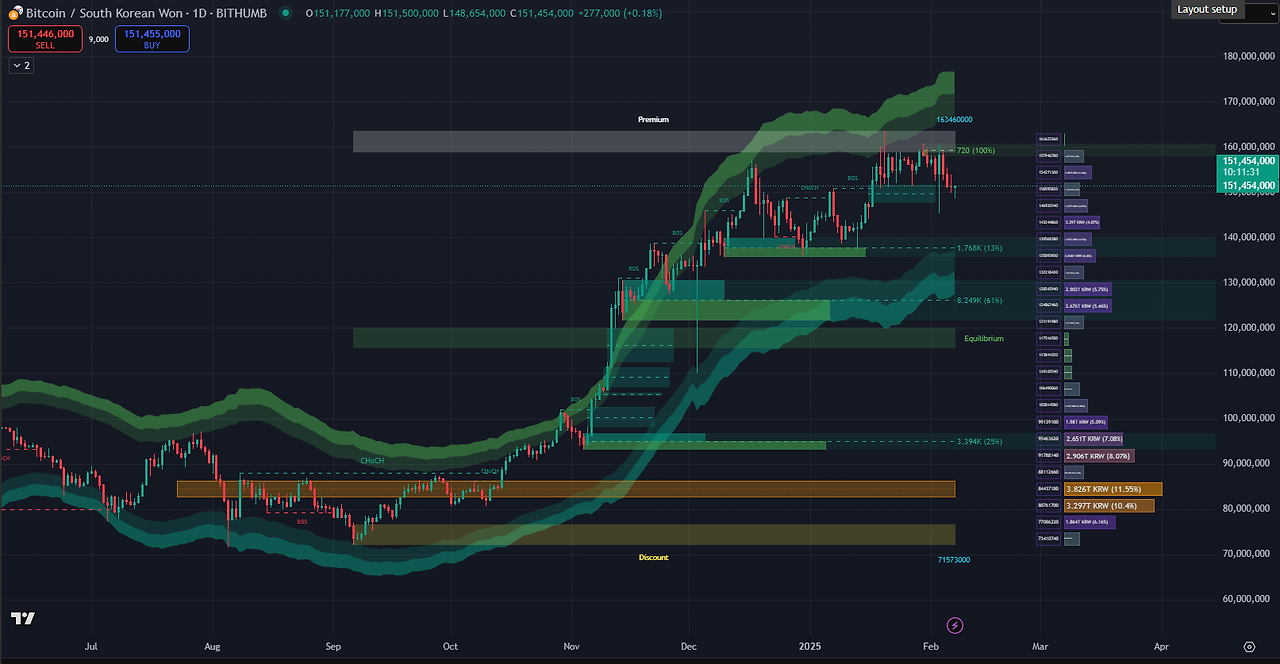Screen dimensions: 1280x664
Task: Open chart settings gear icon
Action: (x=1249, y=647)
